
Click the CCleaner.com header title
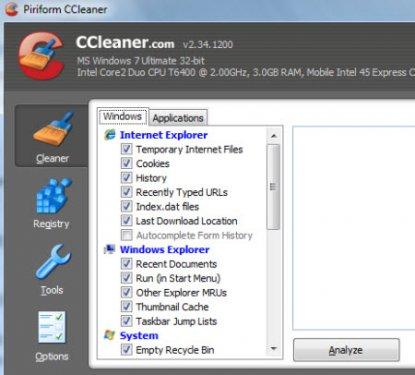tap(125, 42)
